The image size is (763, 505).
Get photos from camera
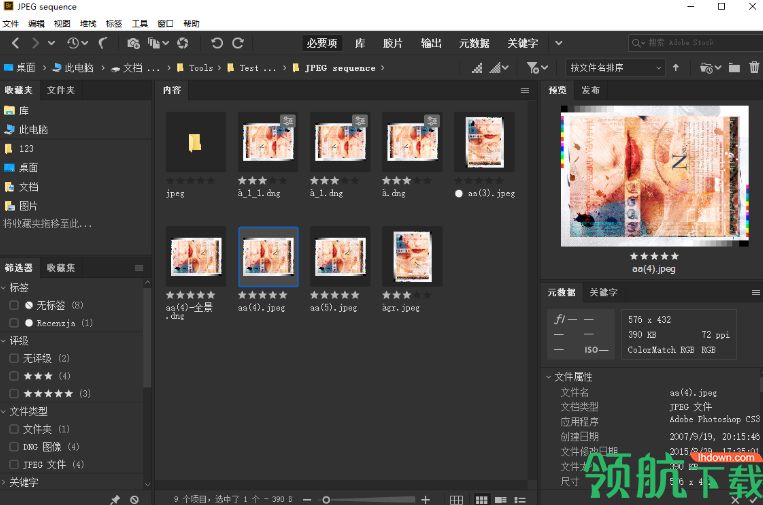(x=133, y=43)
